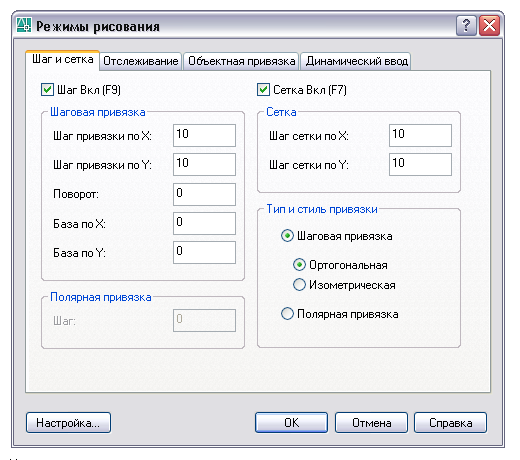Select the Ортогональная radio option
The height and width of the screenshot is (460, 520).
(x=299, y=265)
